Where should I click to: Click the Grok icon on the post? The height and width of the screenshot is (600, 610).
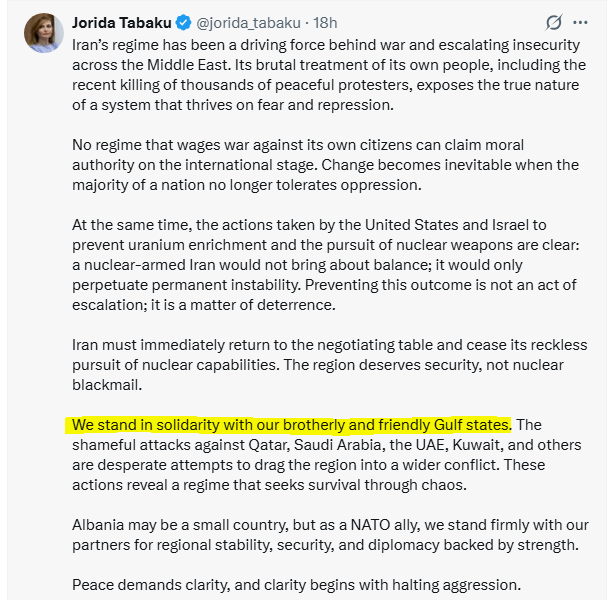(552, 22)
